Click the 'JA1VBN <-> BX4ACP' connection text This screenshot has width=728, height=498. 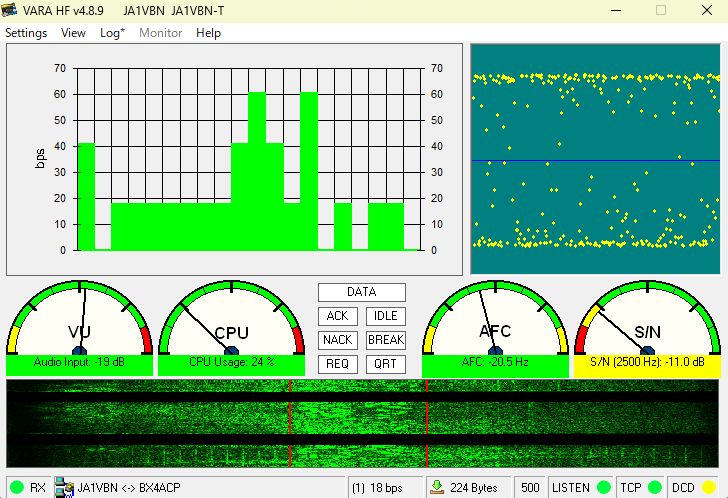(x=129, y=488)
